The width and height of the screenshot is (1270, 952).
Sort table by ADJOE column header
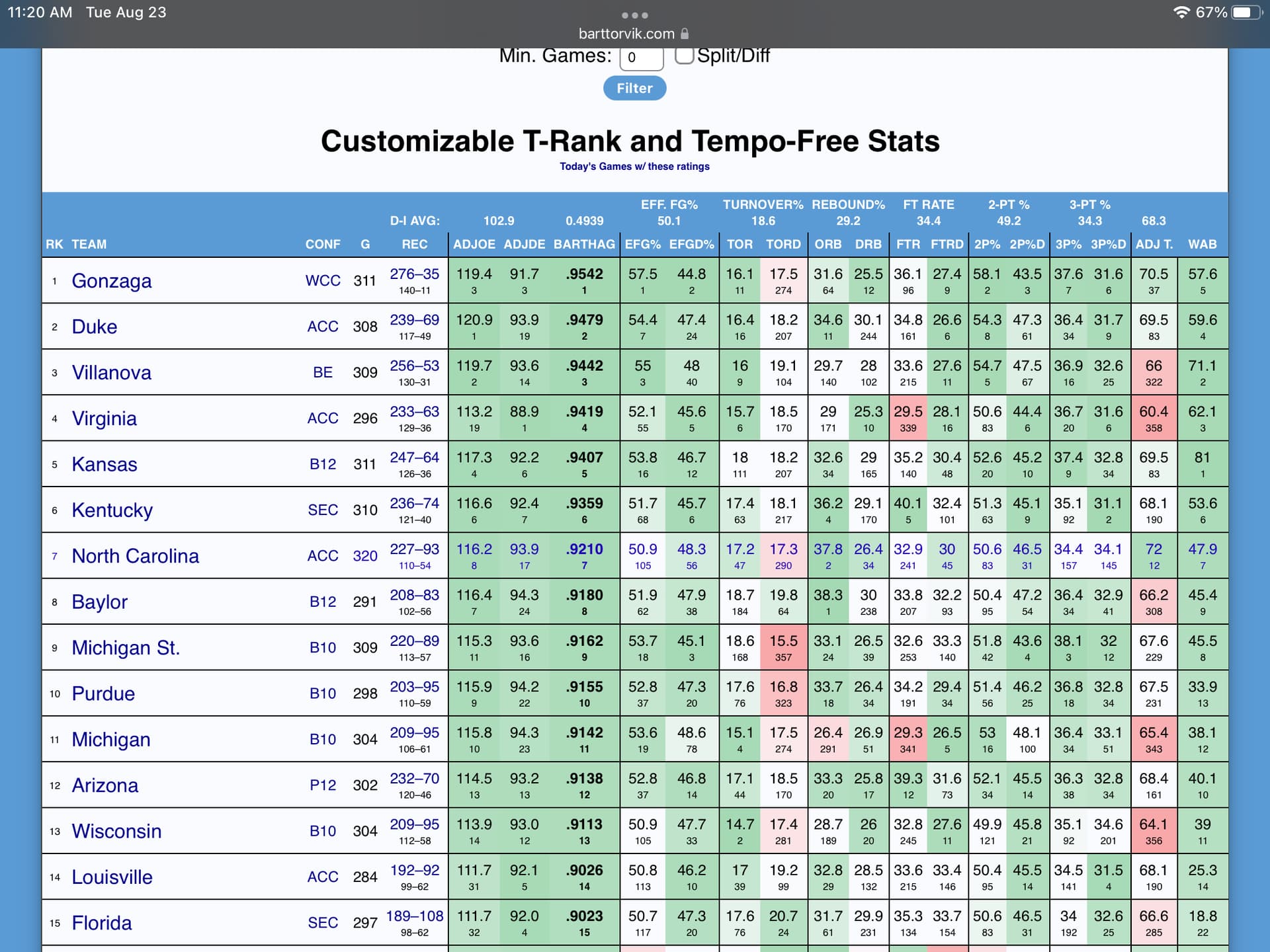[474, 245]
